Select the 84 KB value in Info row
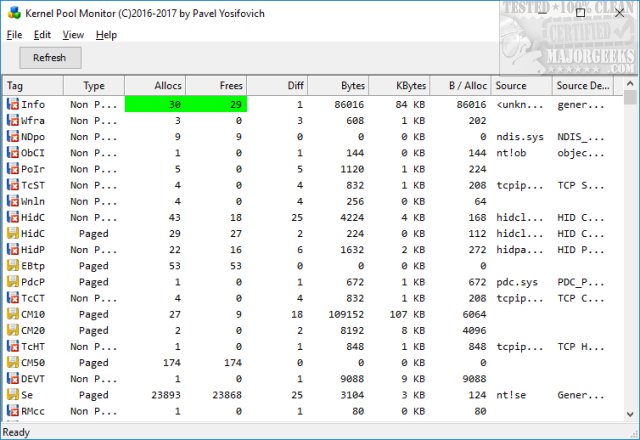 pos(410,104)
